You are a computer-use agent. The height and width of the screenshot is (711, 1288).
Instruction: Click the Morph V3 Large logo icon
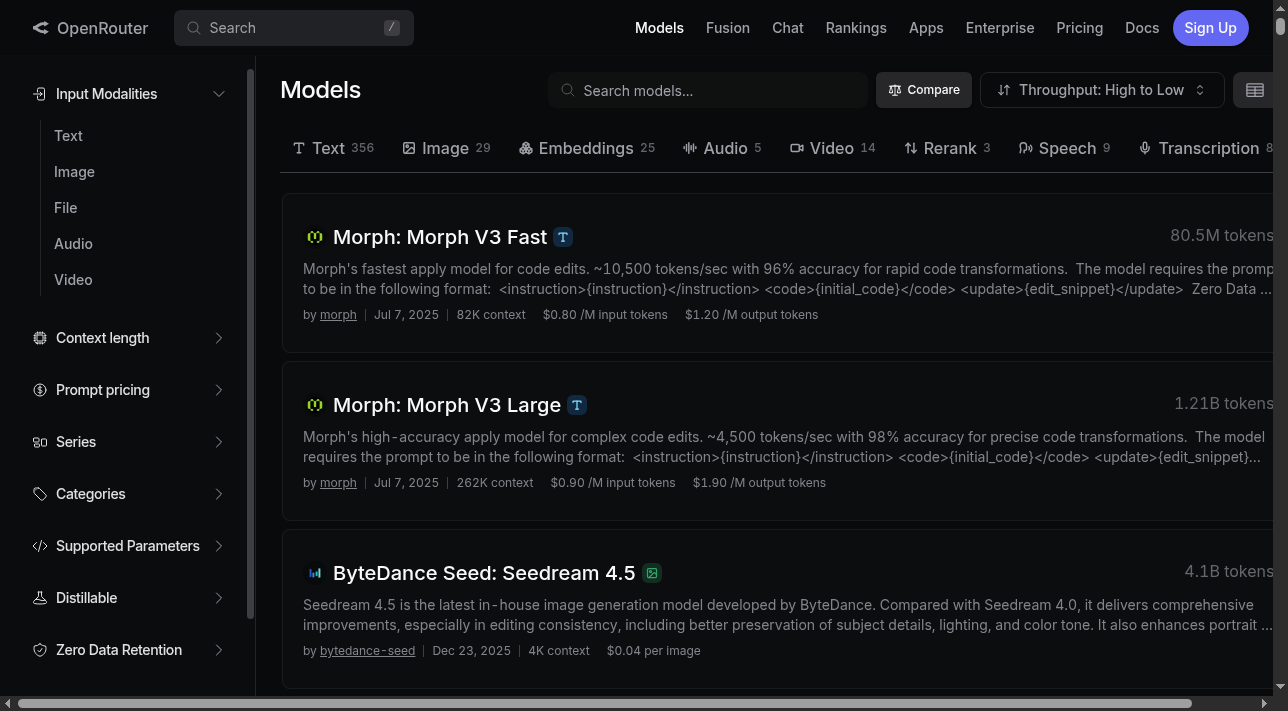point(314,405)
